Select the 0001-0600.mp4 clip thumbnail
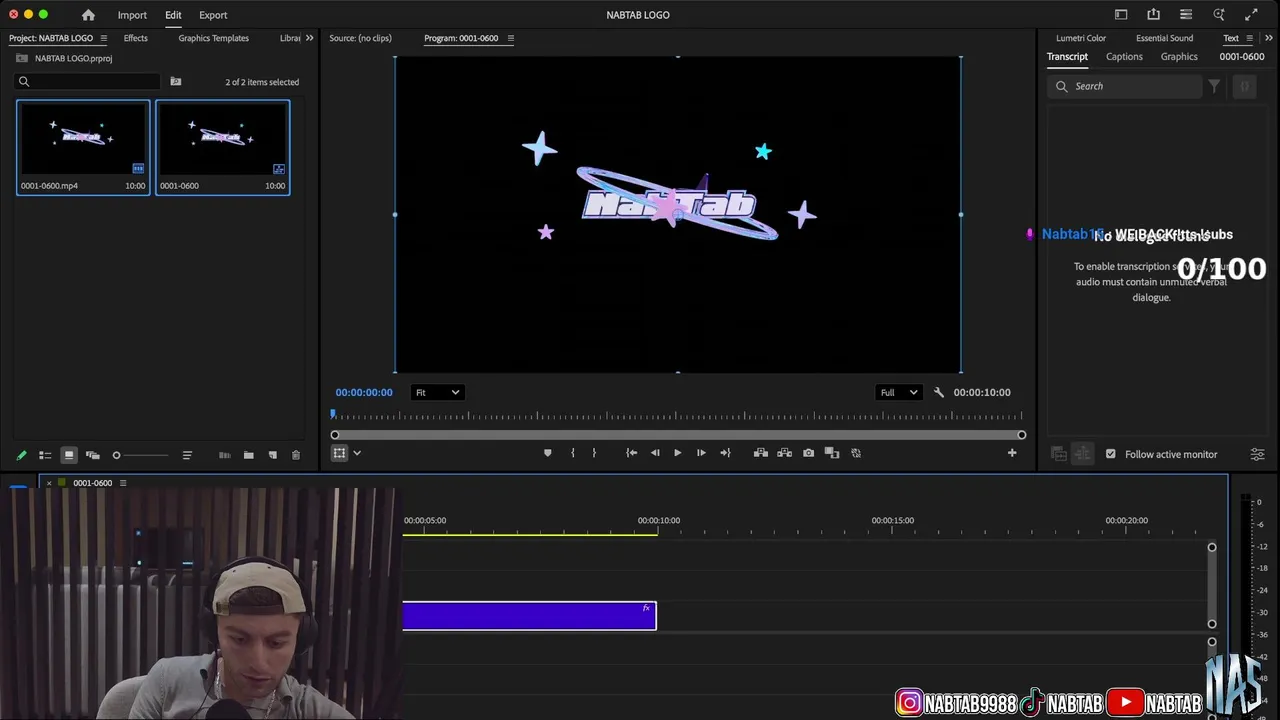 (x=83, y=139)
